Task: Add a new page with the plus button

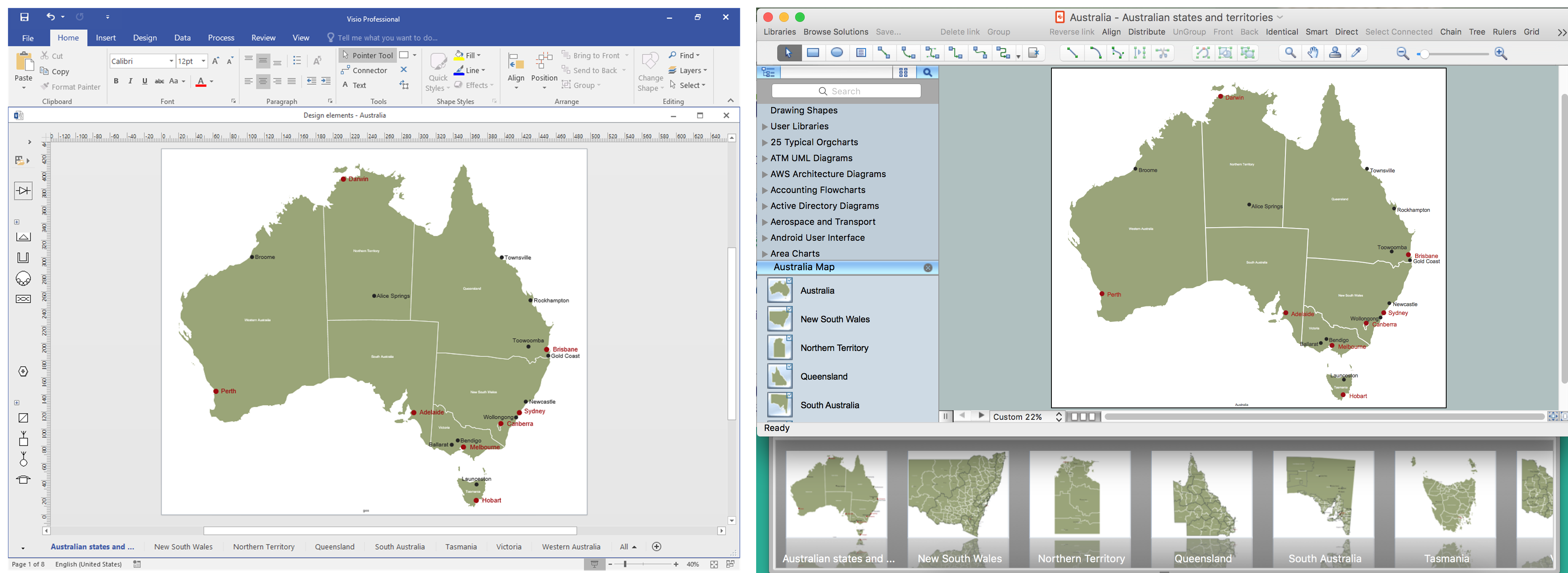Action: point(656,547)
